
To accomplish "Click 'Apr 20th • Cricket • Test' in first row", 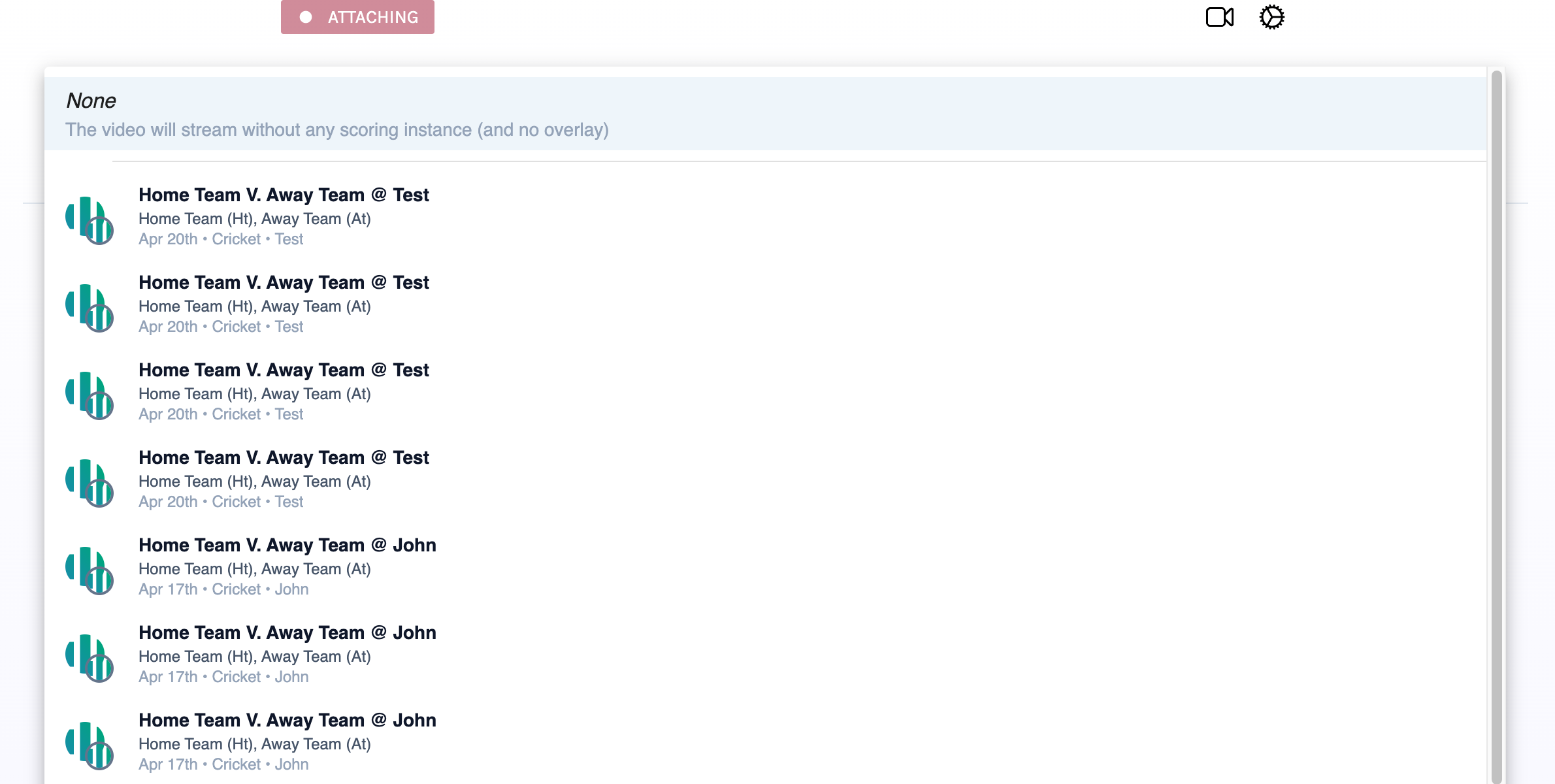I will (x=221, y=239).
